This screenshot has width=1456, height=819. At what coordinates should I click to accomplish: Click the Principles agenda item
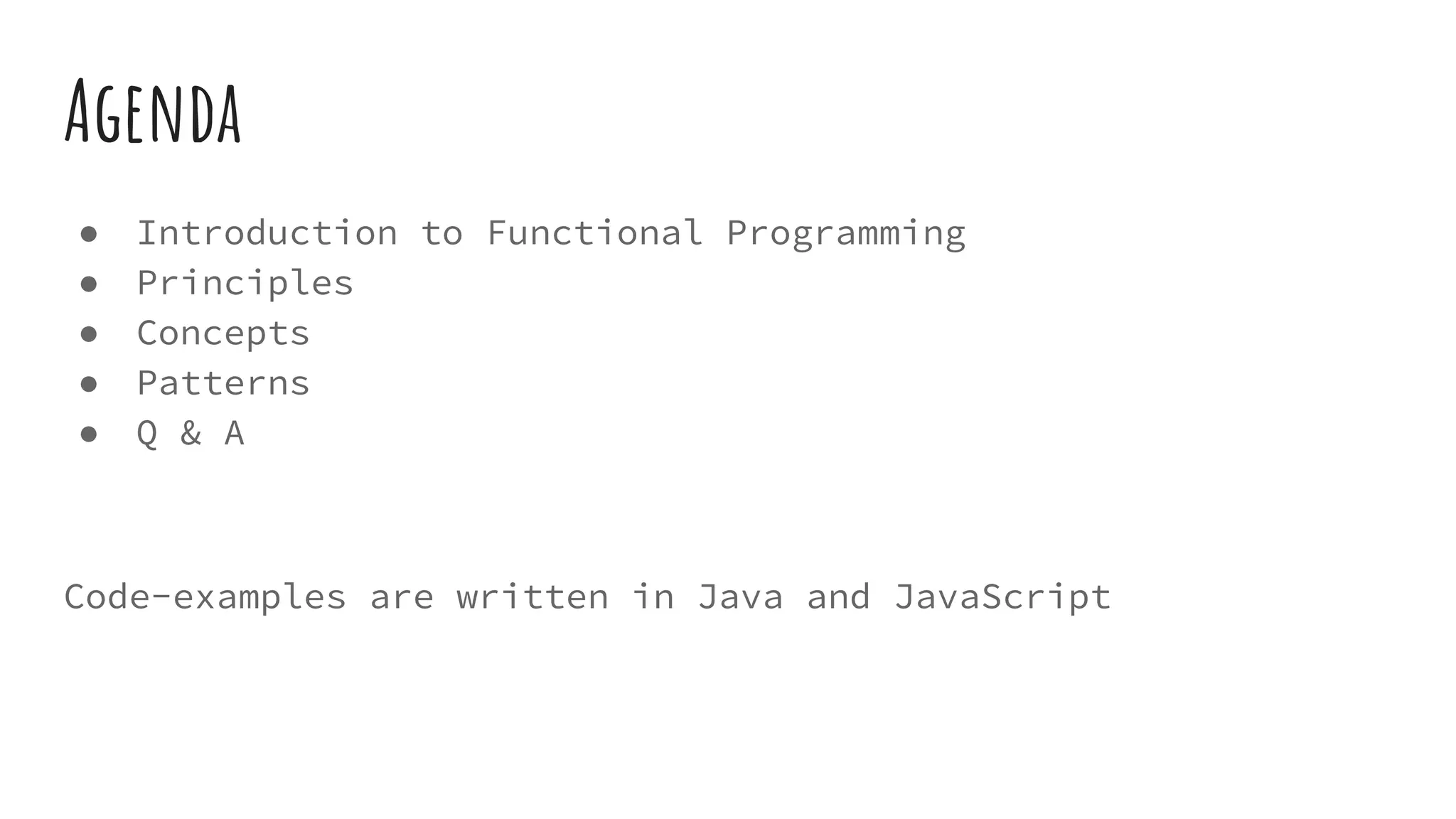(x=245, y=284)
